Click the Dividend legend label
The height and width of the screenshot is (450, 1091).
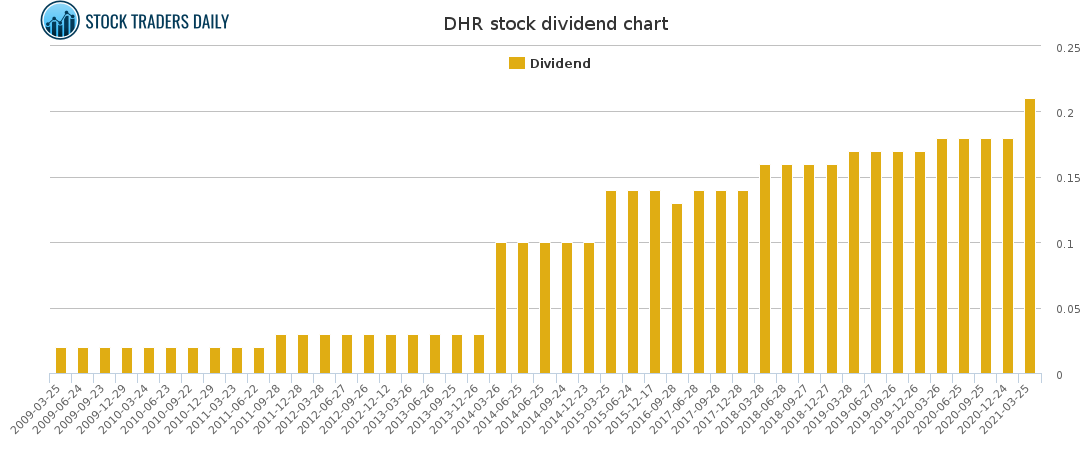[560, 63]
